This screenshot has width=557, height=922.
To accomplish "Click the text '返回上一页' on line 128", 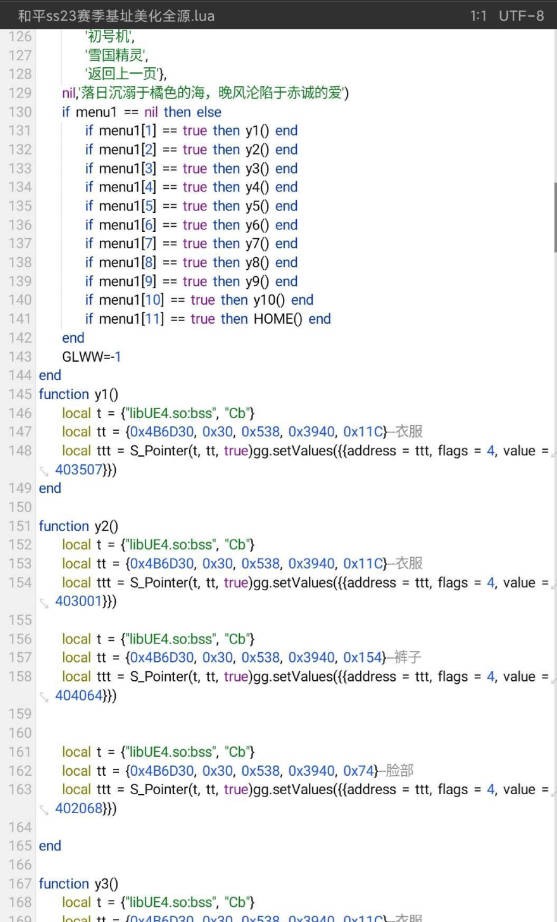I will [x=125, y=74].
